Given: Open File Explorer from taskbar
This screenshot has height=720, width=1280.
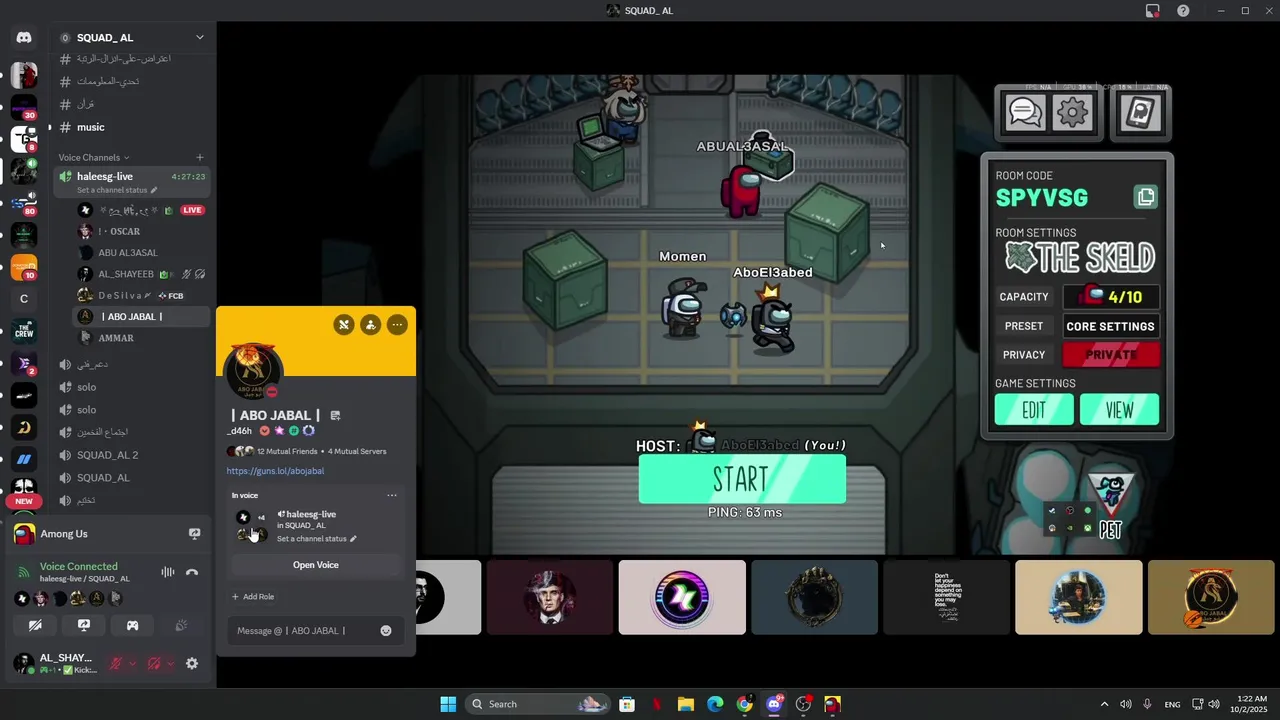Looking at the screenshot, I should [x=686, y=704].
